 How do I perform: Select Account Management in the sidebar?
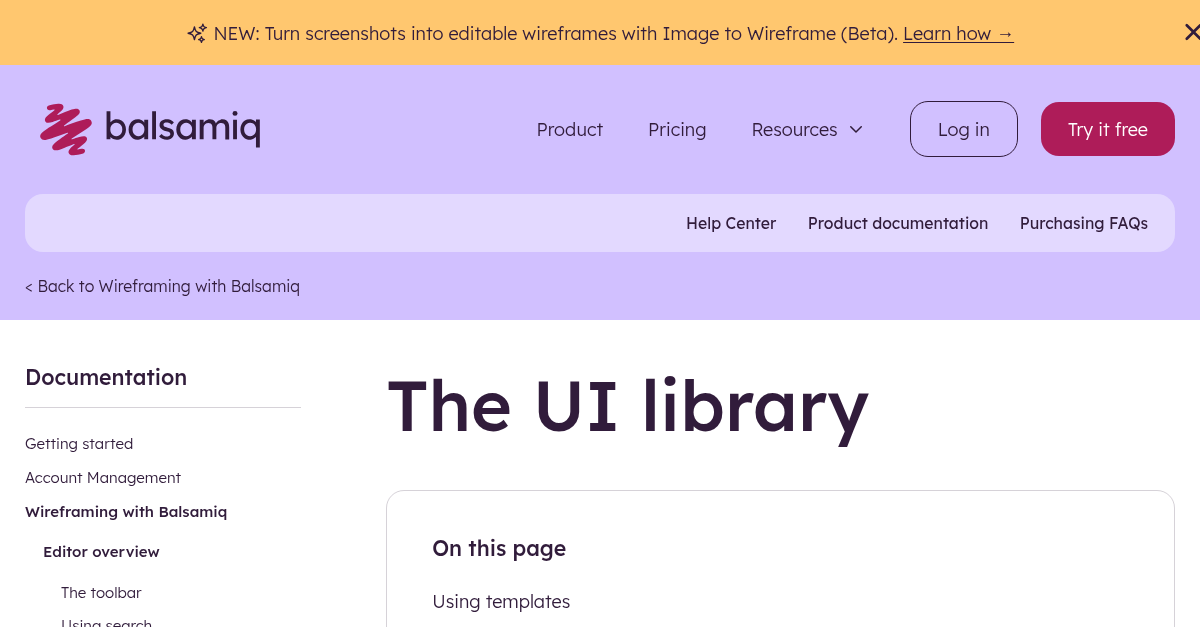103,477
